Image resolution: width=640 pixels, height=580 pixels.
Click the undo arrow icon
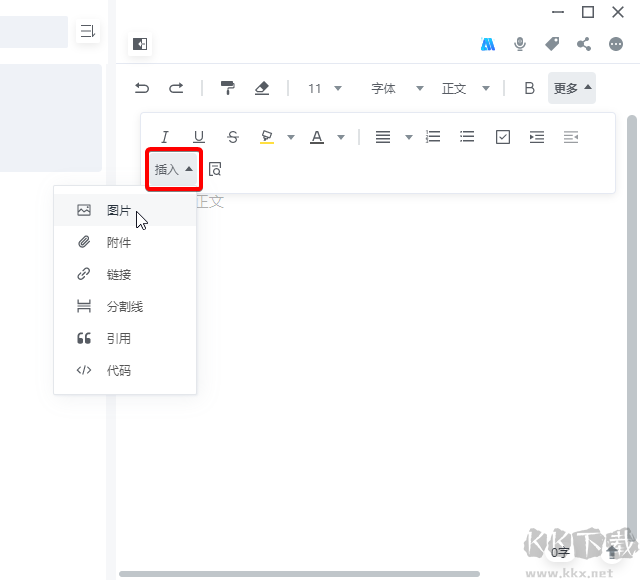142,88
